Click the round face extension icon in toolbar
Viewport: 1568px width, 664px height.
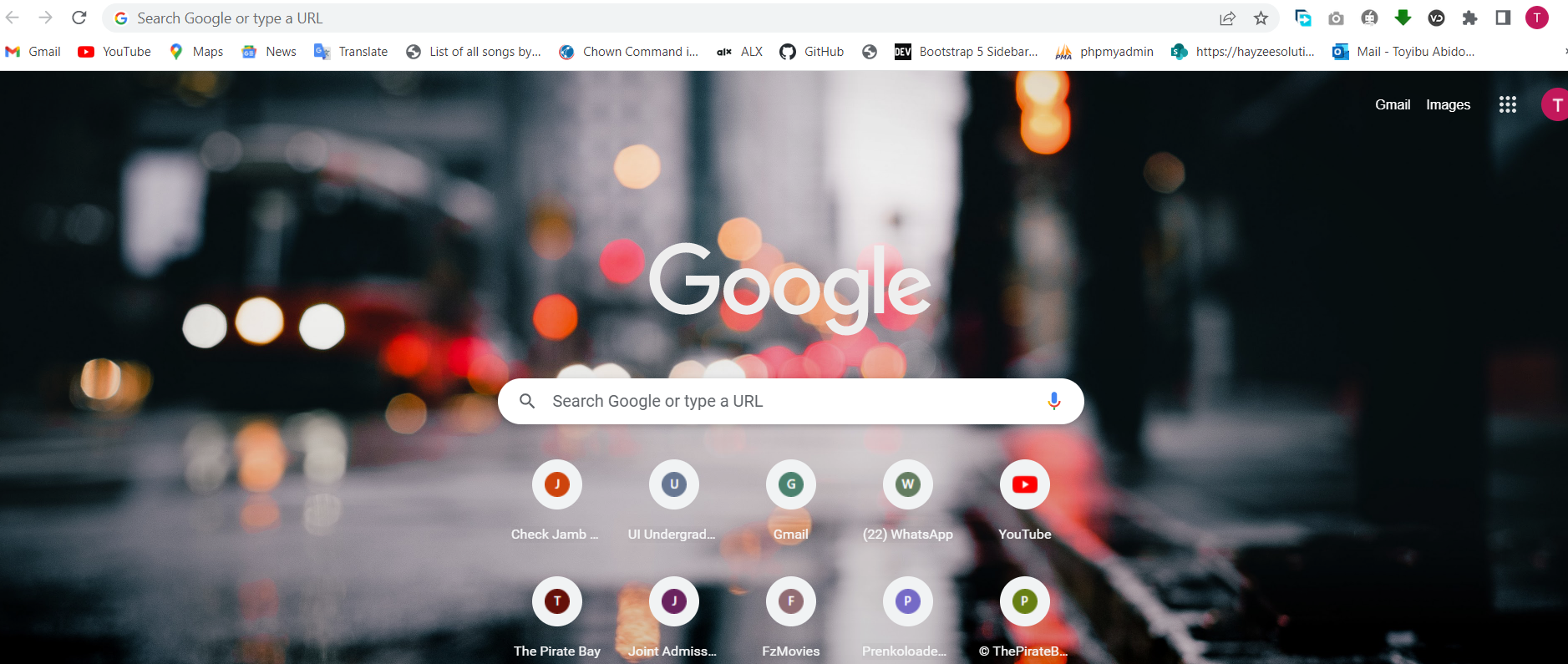click(1369, 18)
